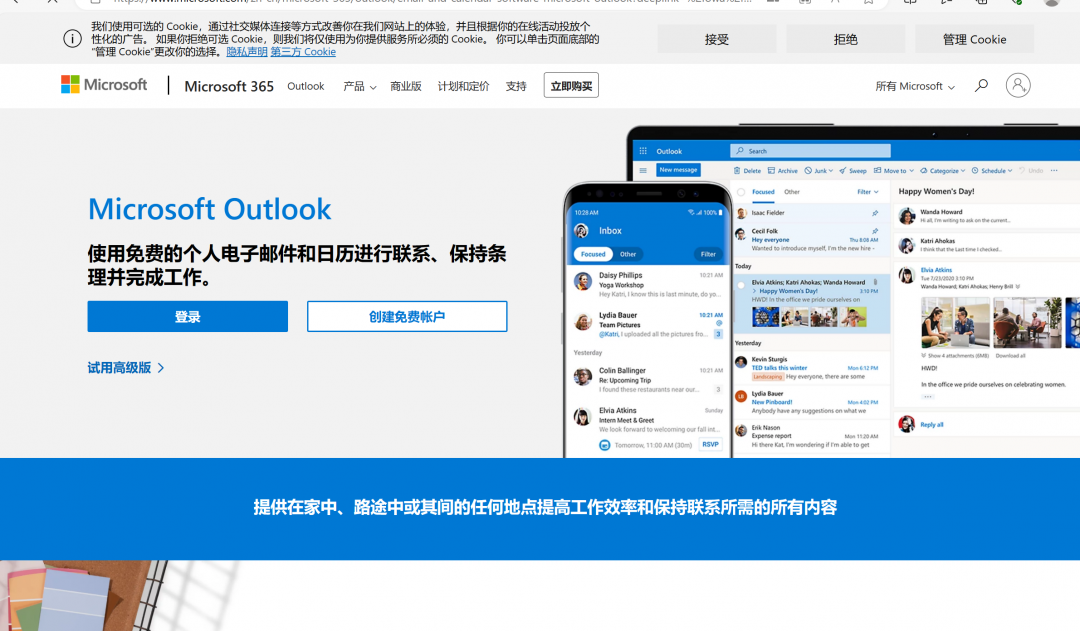Click the blue banner text 提供在家中
Screen dimensions: 1080x631
(545, 508)
